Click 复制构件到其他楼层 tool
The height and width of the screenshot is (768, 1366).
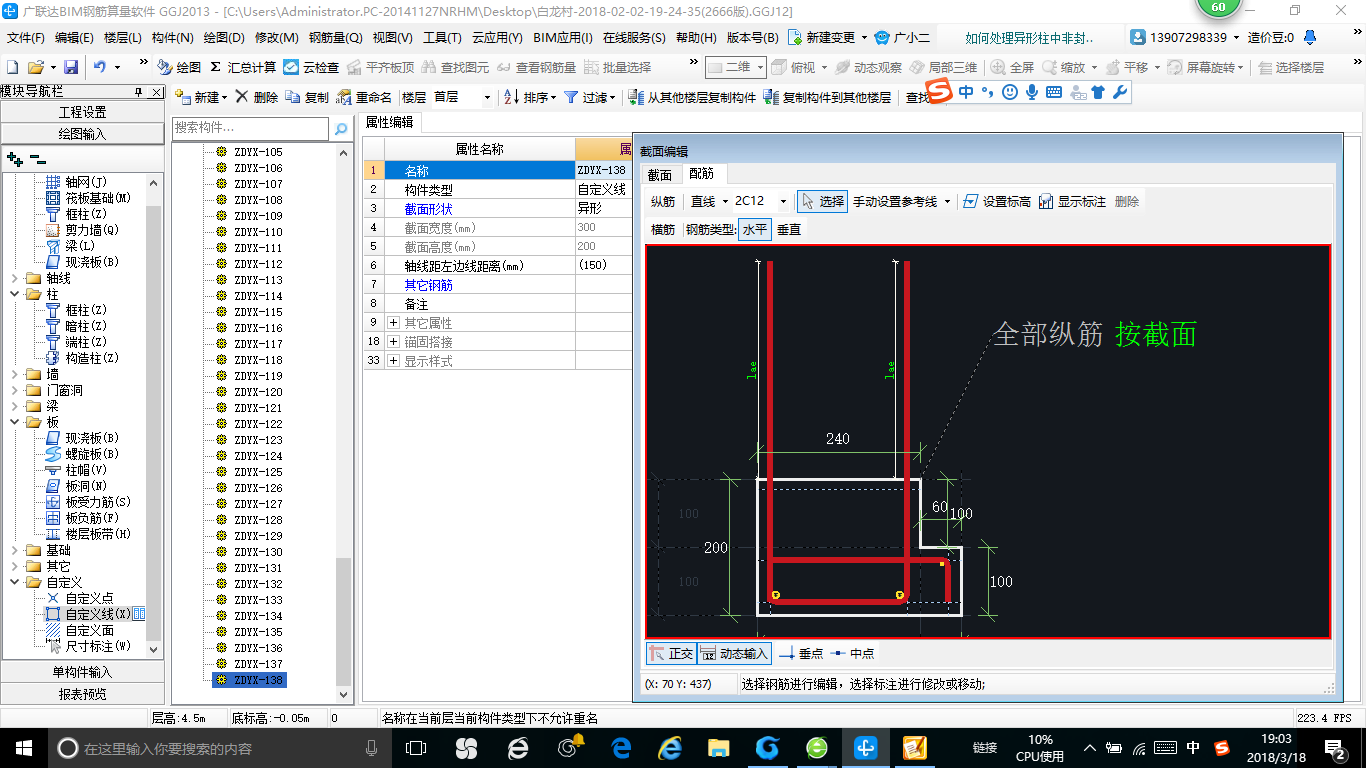coord(827,97)
